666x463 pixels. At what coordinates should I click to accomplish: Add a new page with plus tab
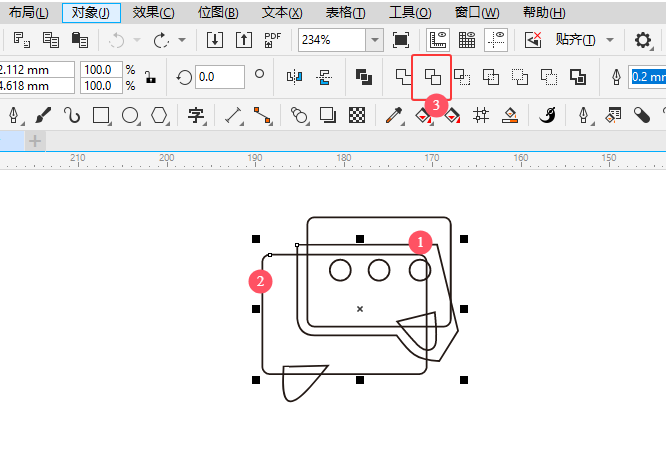pos(35,141)
